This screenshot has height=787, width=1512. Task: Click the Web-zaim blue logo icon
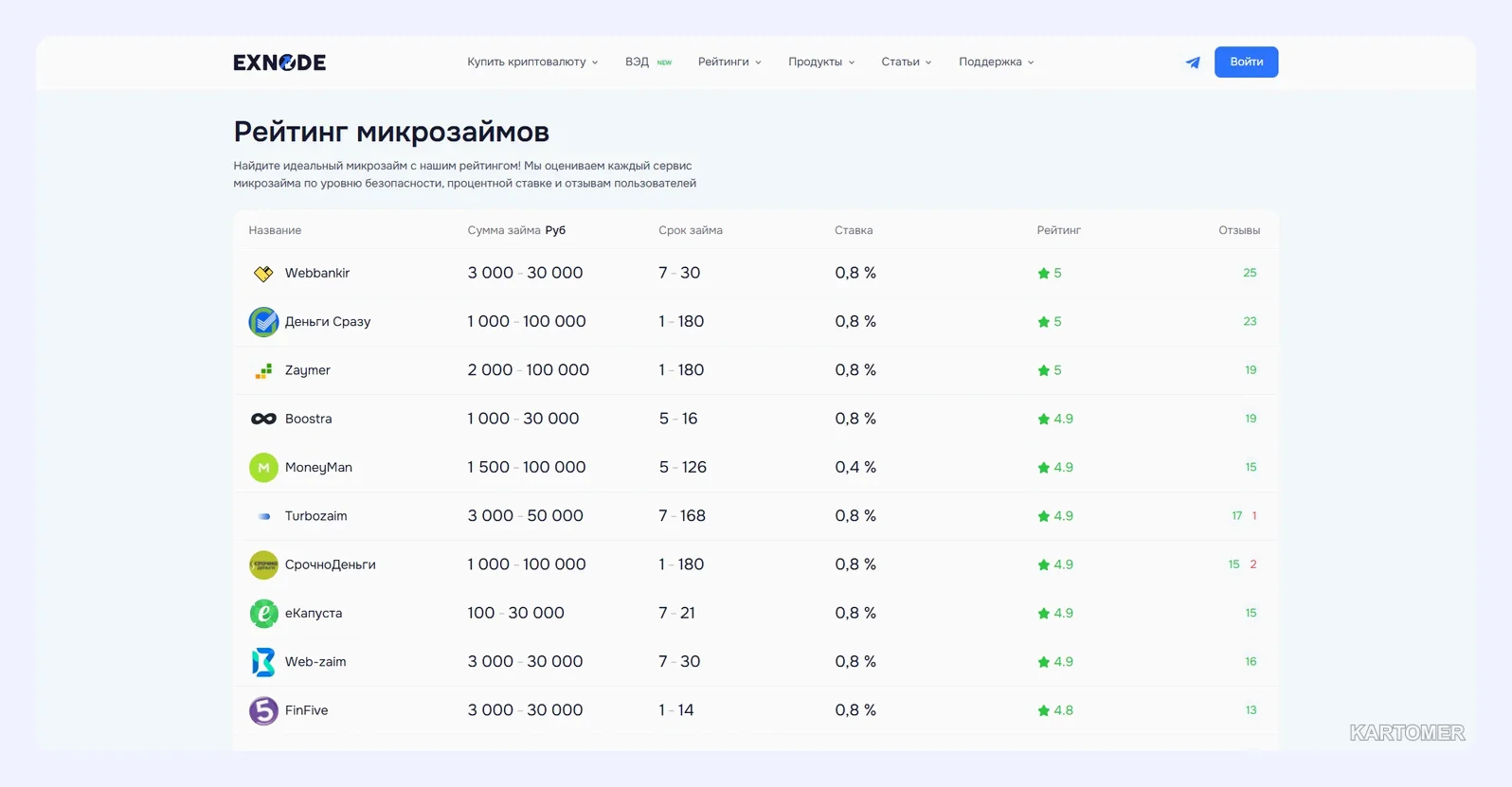click(263, 662)
